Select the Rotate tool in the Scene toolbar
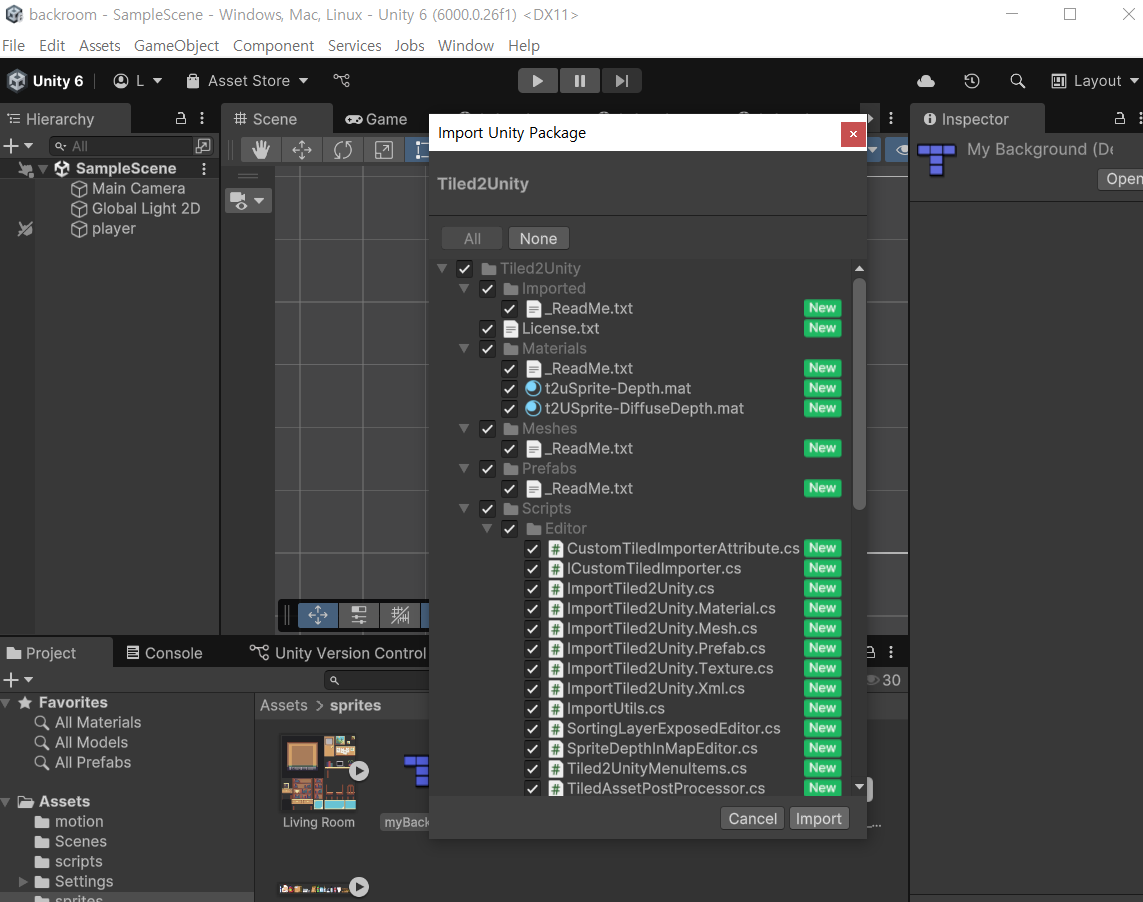1143x902 pixels. [x=343, y=150]
